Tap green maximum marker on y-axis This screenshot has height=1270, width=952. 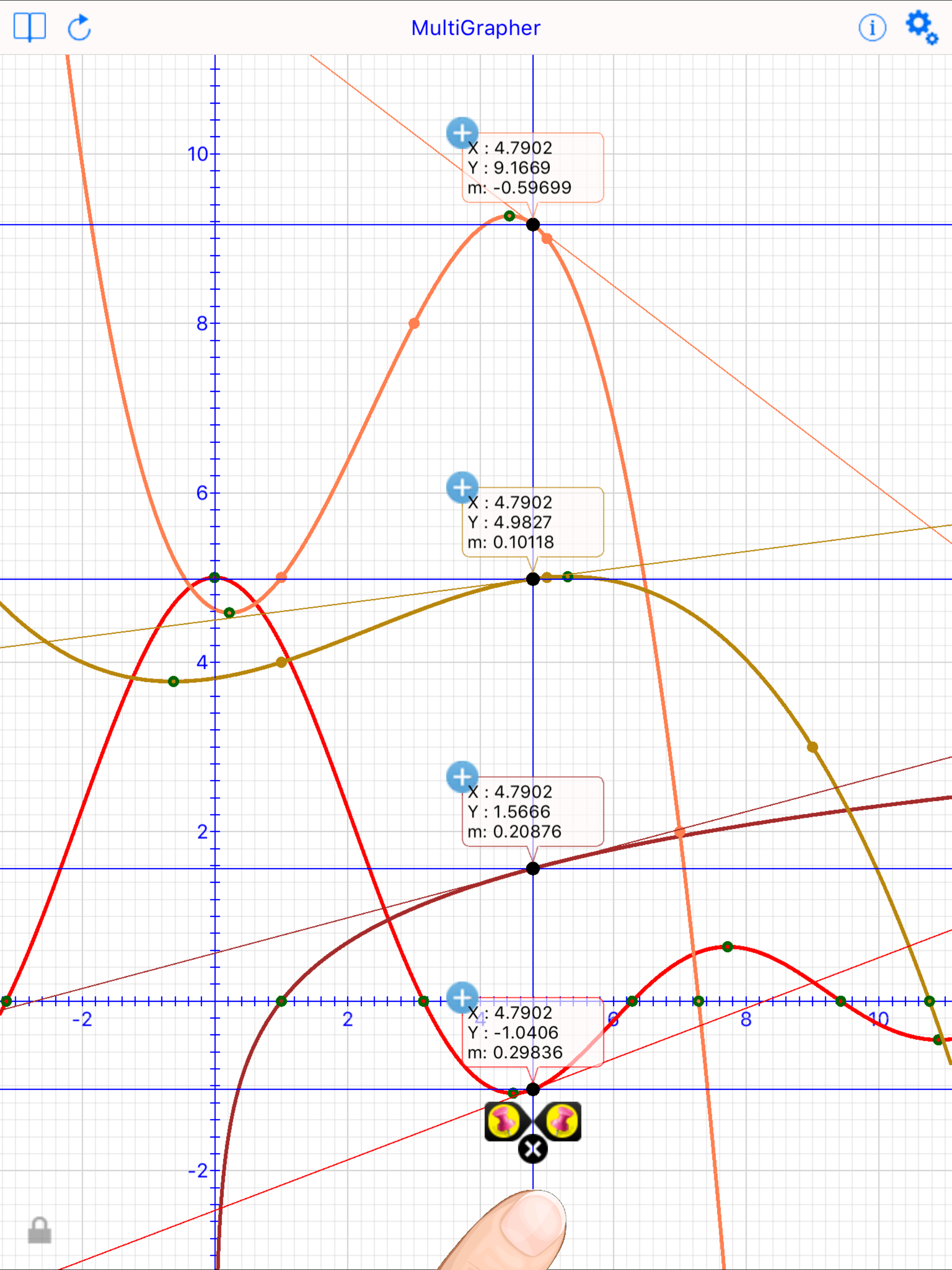pos(215,577)
